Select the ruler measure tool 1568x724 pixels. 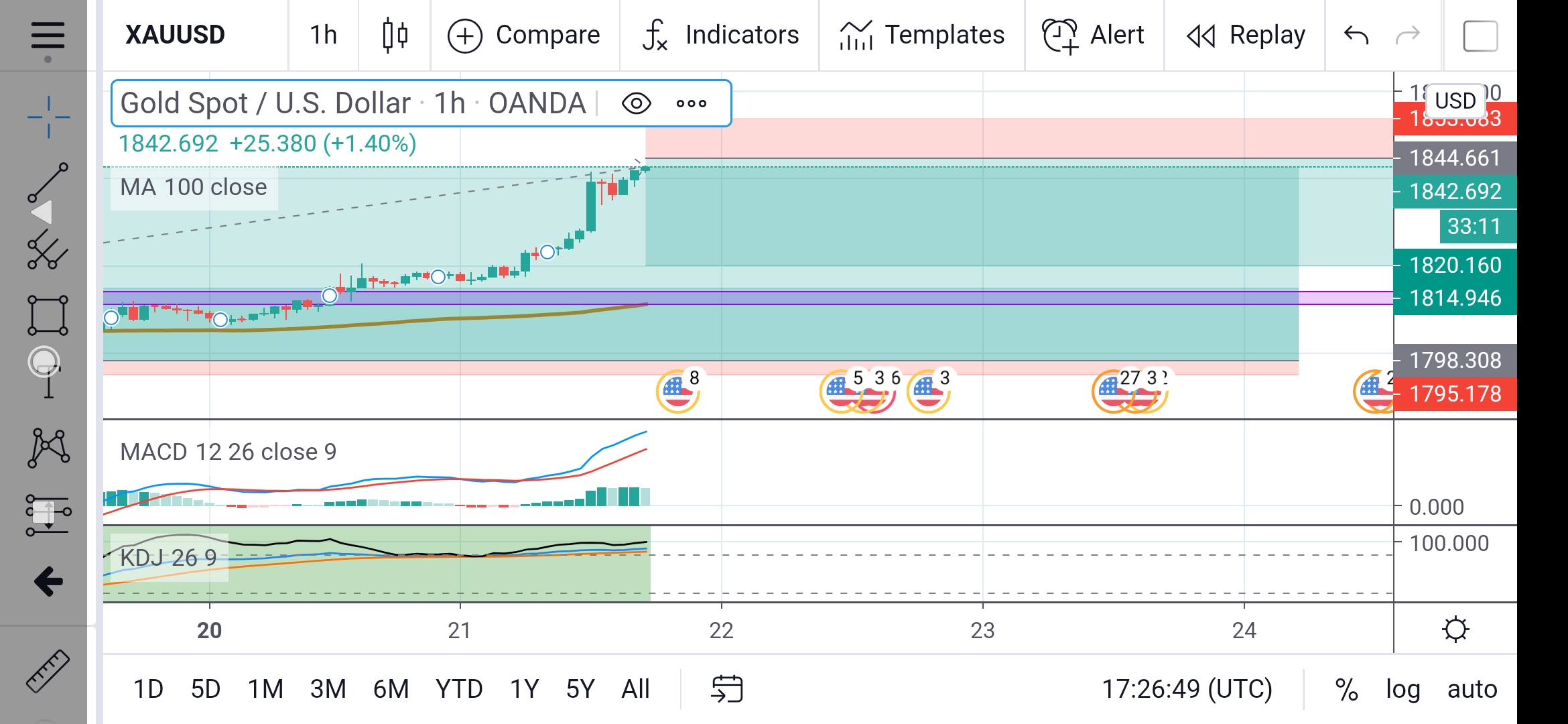(x=48, y=670)
